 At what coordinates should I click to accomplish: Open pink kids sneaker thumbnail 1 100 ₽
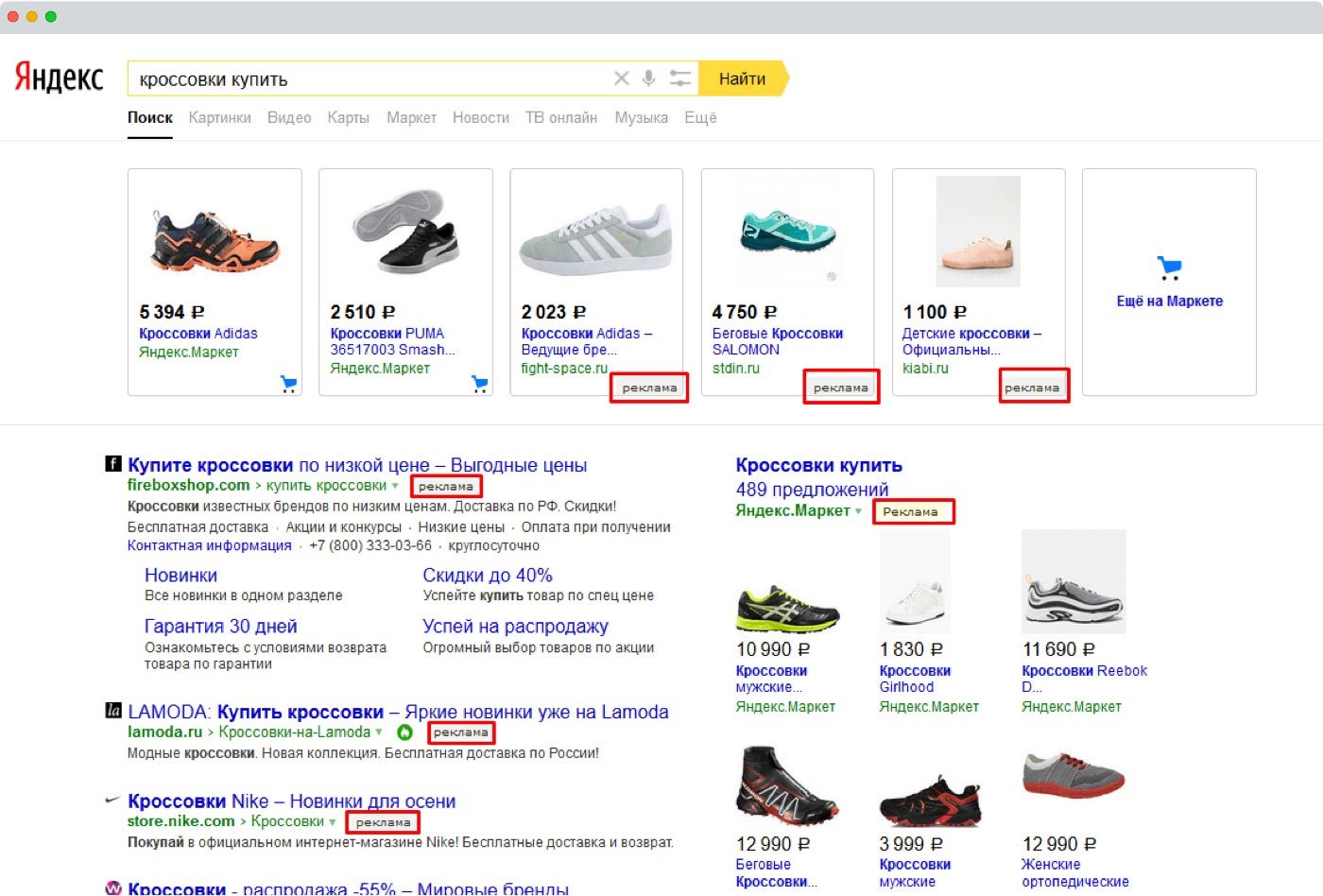[x=977, y=232]
